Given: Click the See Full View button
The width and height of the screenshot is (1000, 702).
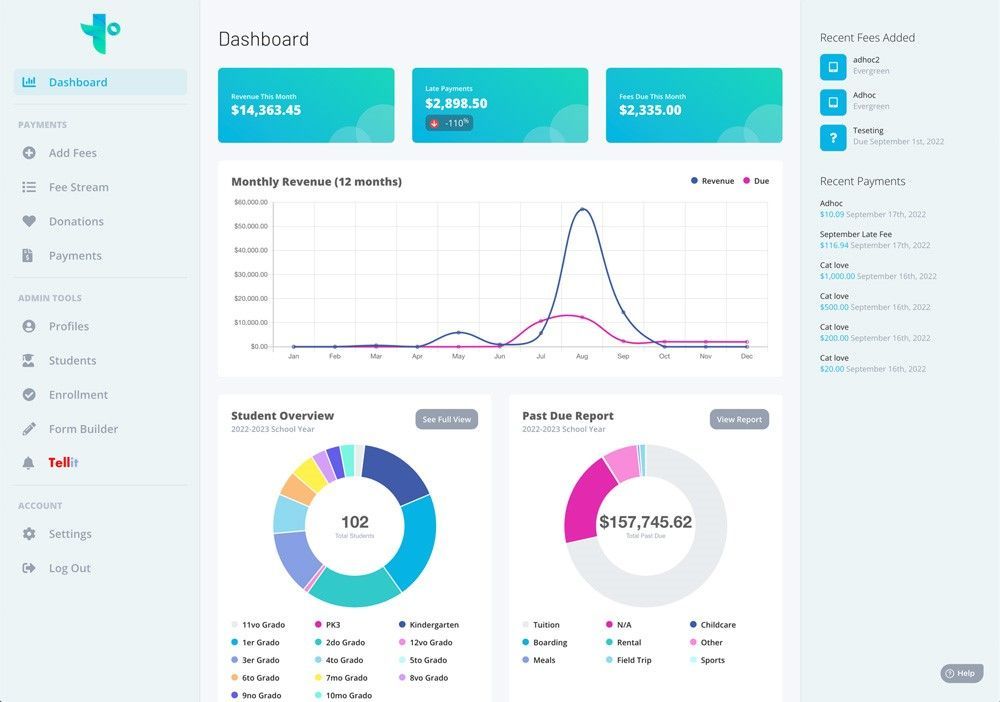Looking at the screenshot, I should point(446,419).
